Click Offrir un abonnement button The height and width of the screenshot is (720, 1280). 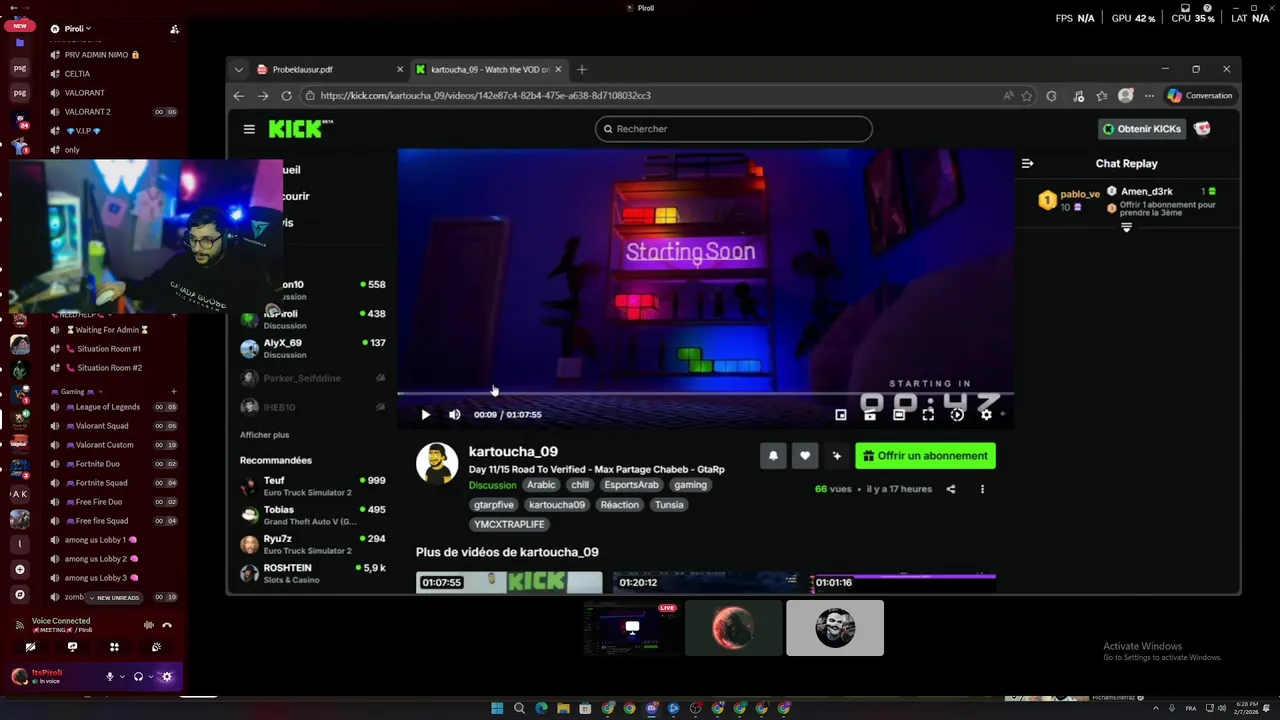(x=925, y=456)
